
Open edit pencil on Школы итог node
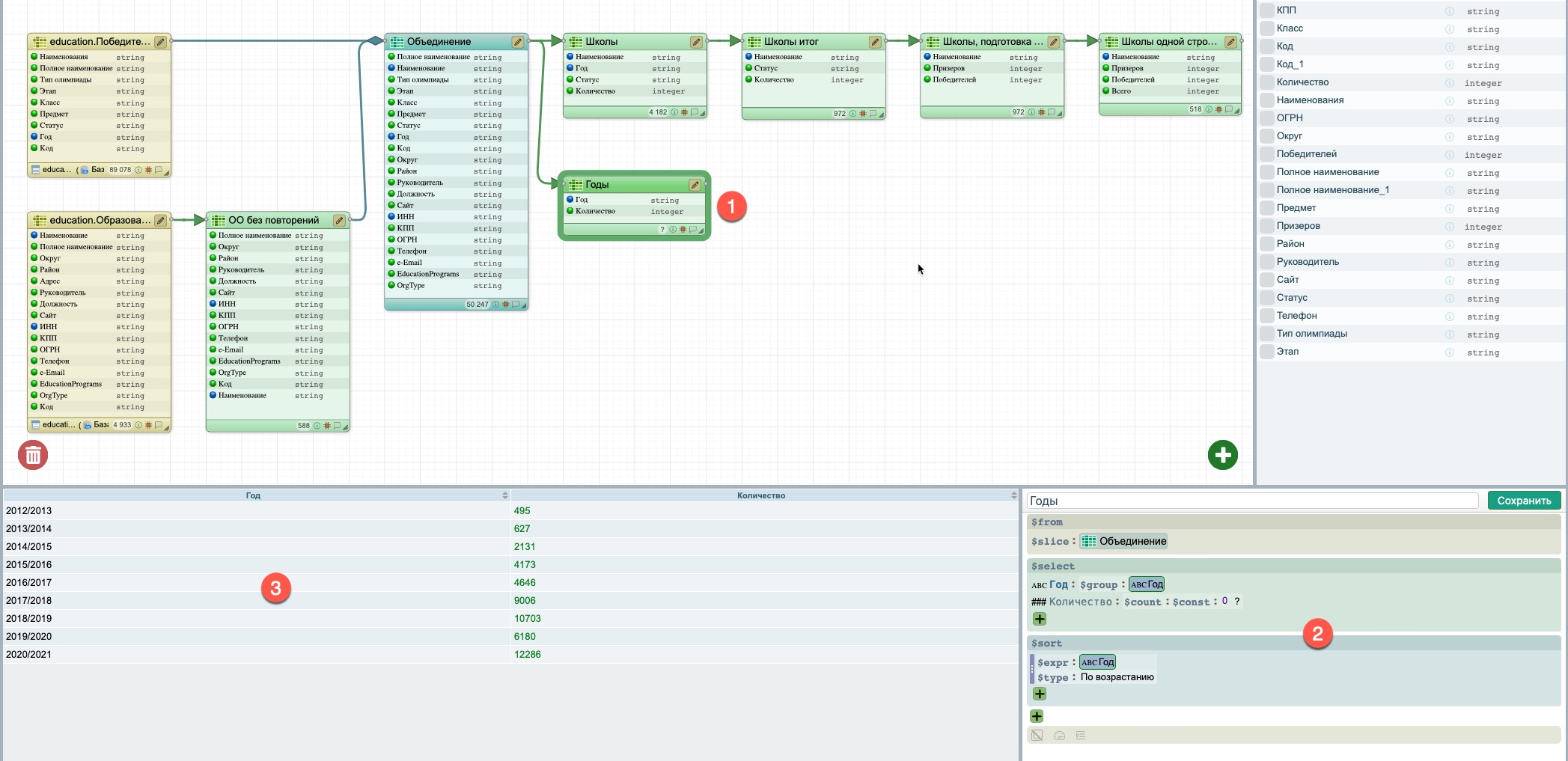pyautogui.click(x=874, y=42)
